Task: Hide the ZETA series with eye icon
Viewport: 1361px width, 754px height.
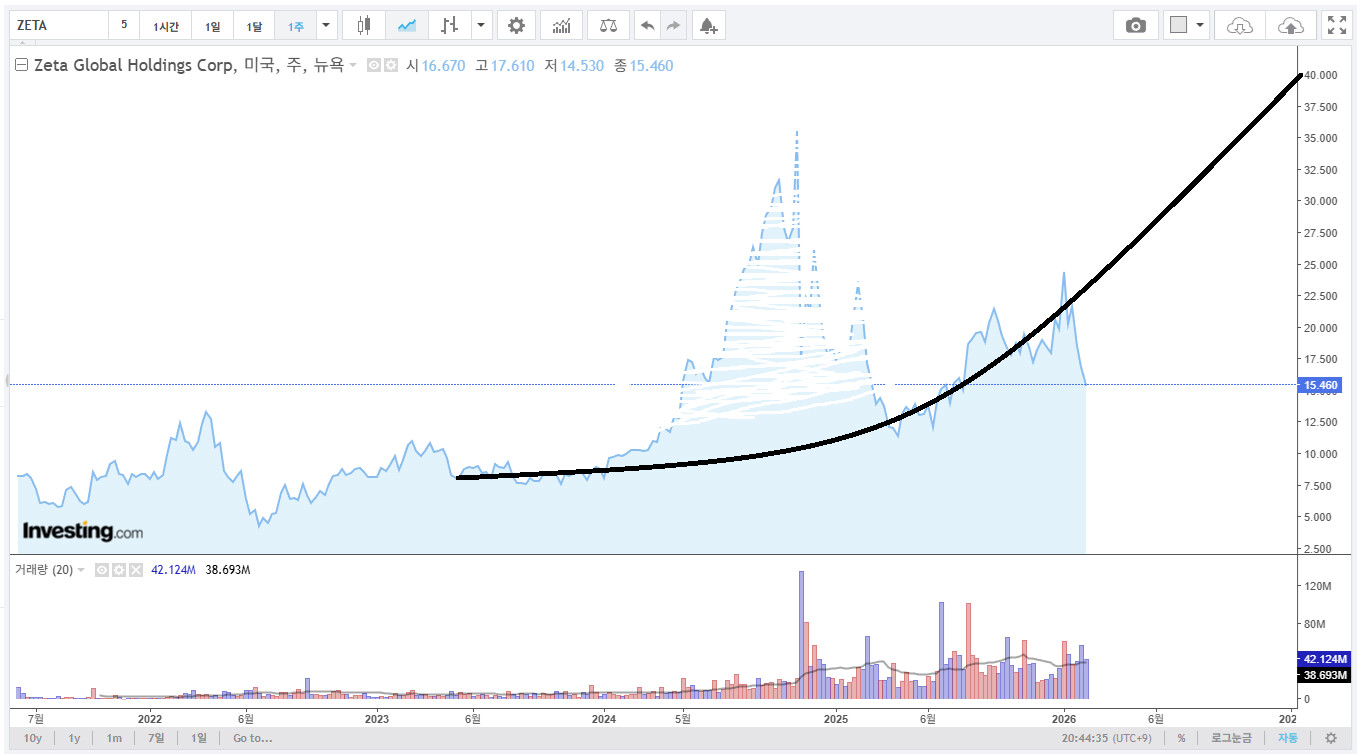Action: click(x=374, y=65)
